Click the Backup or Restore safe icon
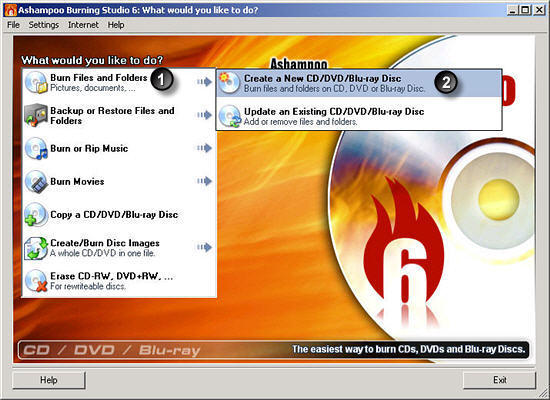 [36, 115]
